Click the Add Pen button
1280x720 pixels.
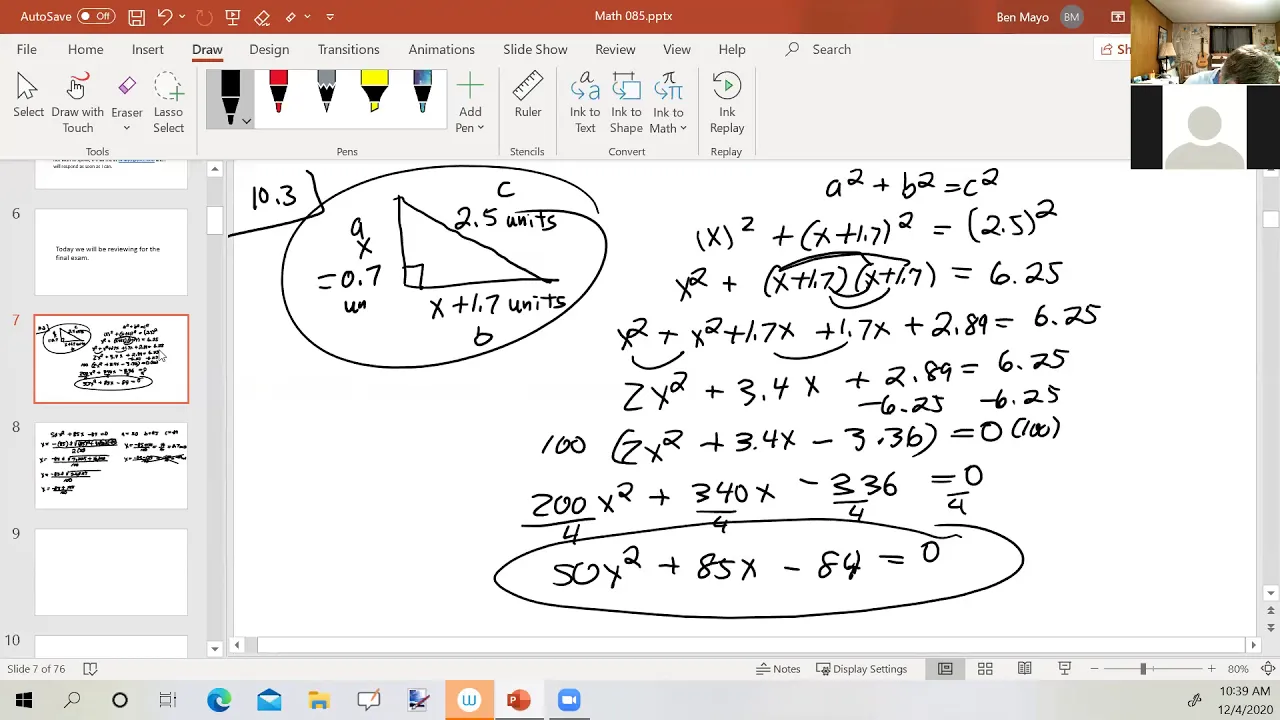[x=470, y=102]
